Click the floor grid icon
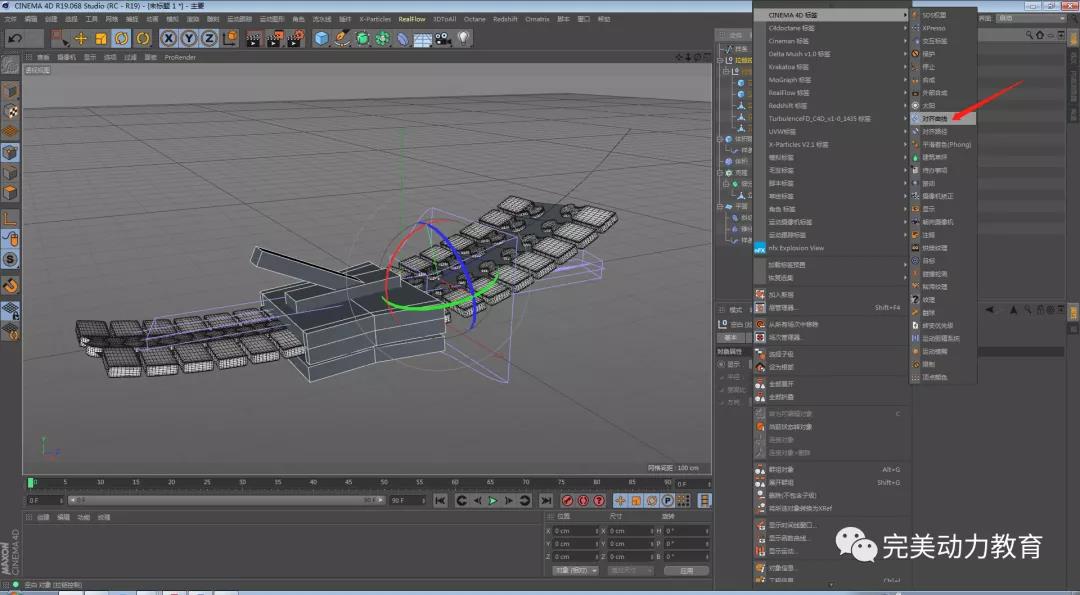This screenshot has height=595, width=1080. point(423,38)
